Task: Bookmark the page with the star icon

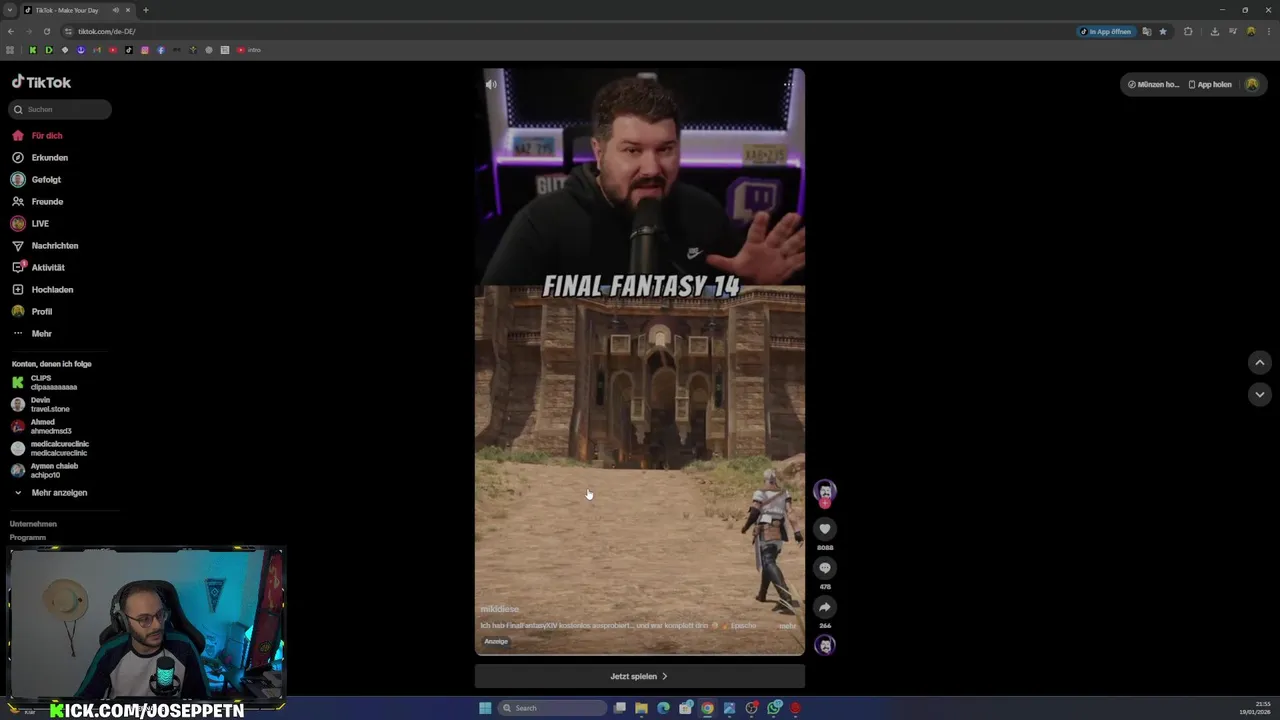Action: pyautogui.click(x=1163, y=31)
